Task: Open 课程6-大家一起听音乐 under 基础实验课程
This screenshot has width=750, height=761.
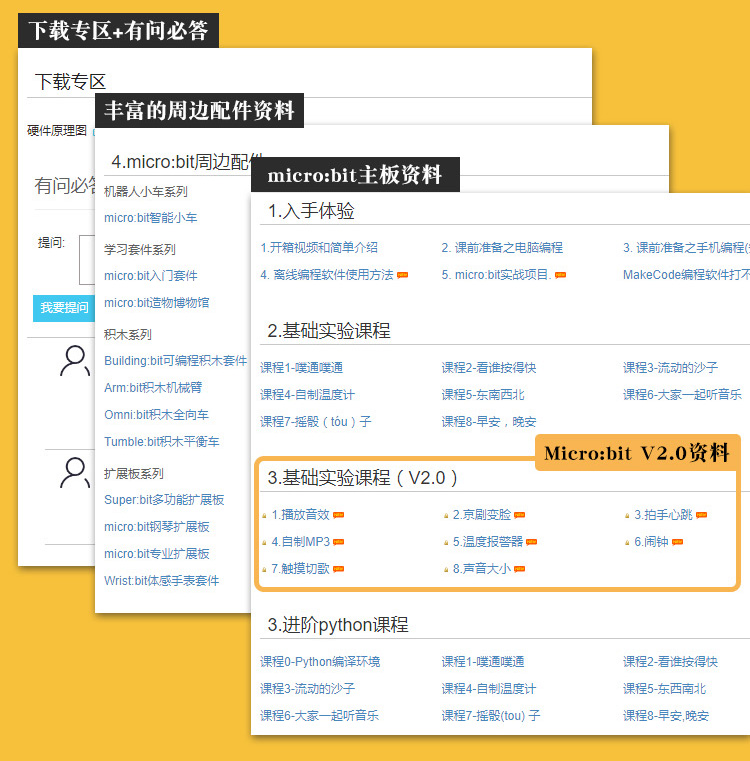Action: pyautogui.click(x=682, y=395)
